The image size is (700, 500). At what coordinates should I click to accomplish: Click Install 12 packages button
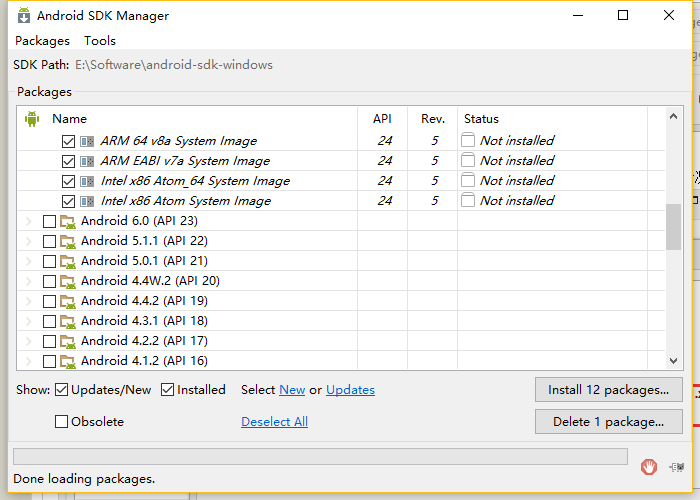[608, 390]
